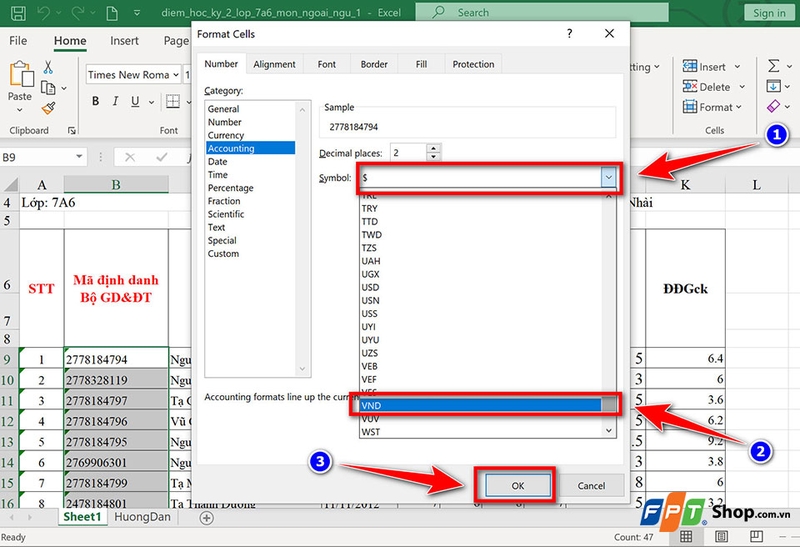Viewport: 800px width, 547px height.
Task: Click the Format cells ribbon icon
Action: (690, 107)
